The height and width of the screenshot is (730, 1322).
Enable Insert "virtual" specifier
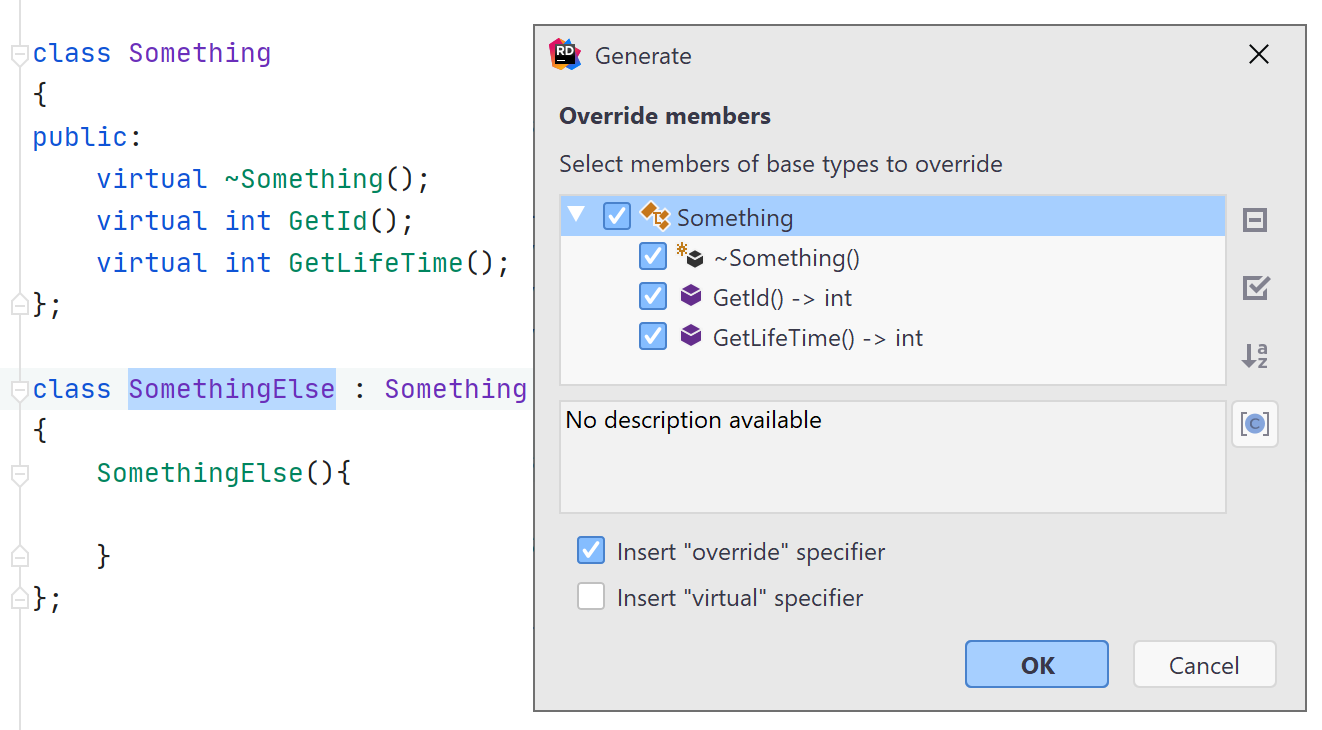pyautogui.click(x=591, y=596)
